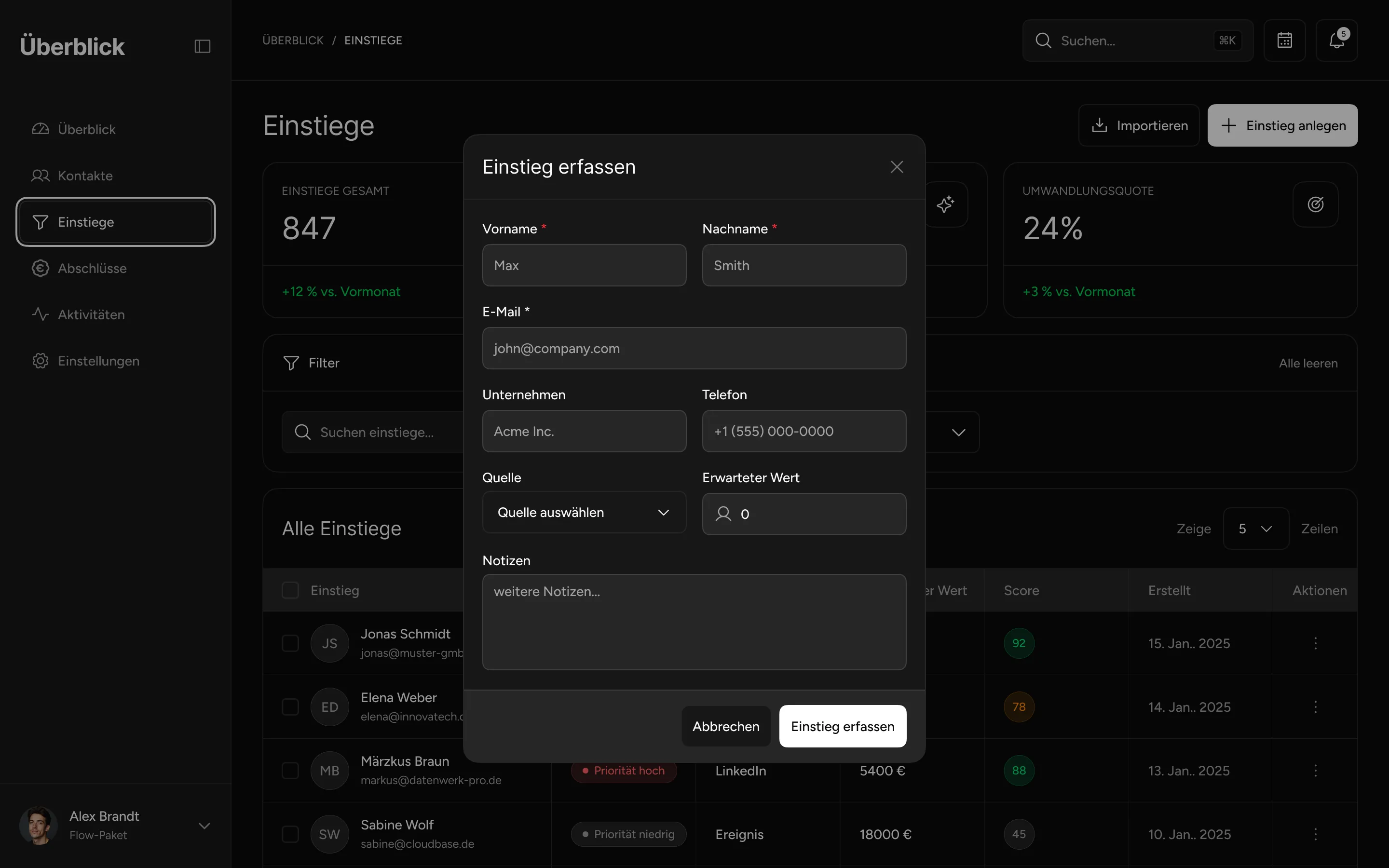1389x868 pixels.
Task: Click the Überblick logo title in sidebar
Action: tap(72, 46)
